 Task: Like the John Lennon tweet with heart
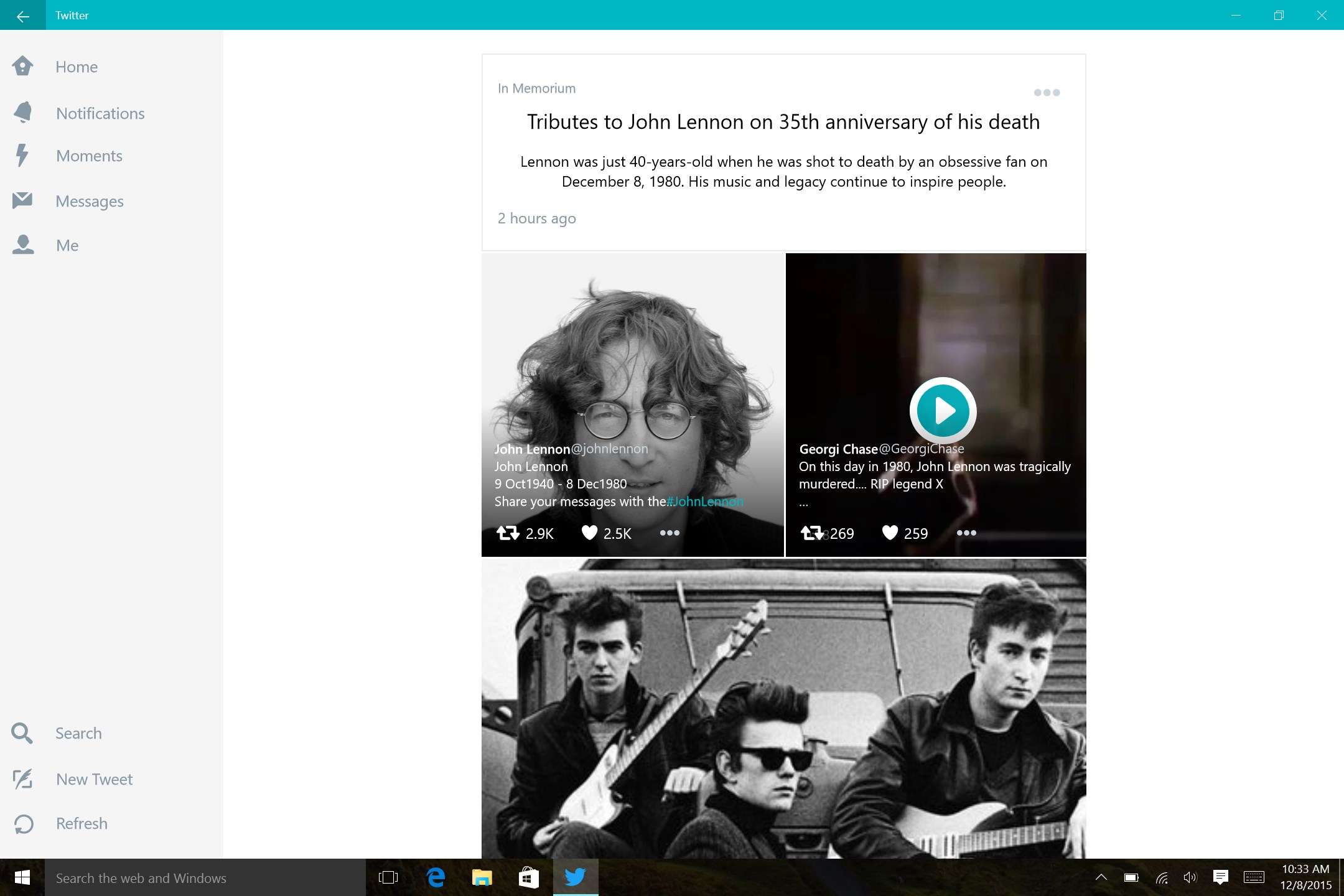pos(589,533)
